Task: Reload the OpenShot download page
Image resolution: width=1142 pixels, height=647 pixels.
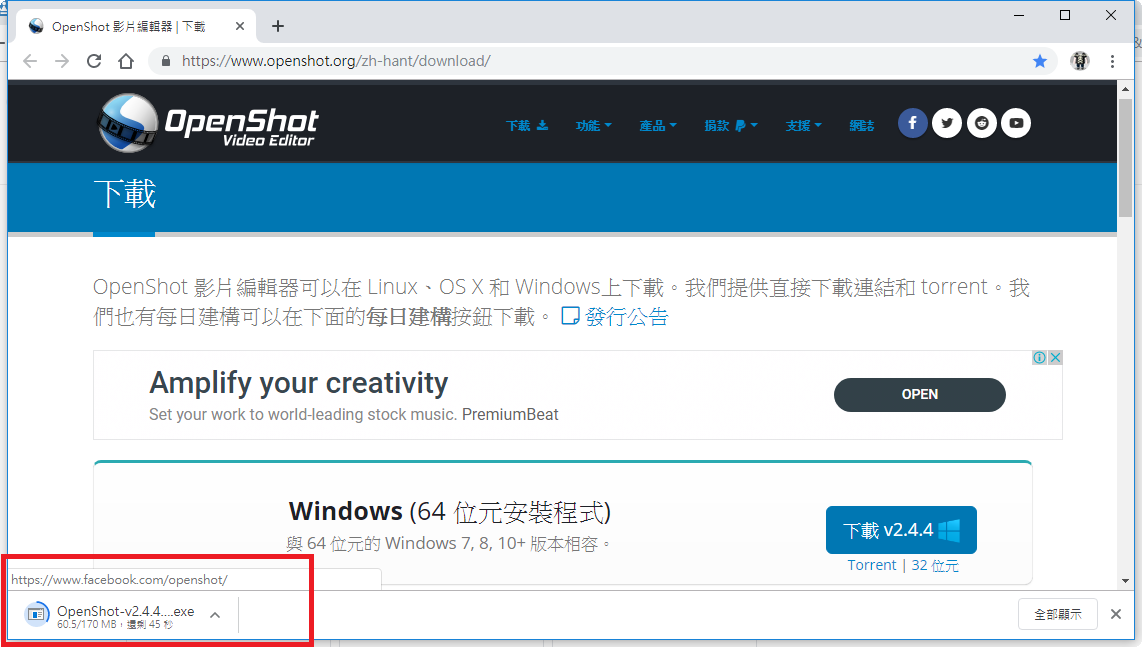Action: point(94,61)
